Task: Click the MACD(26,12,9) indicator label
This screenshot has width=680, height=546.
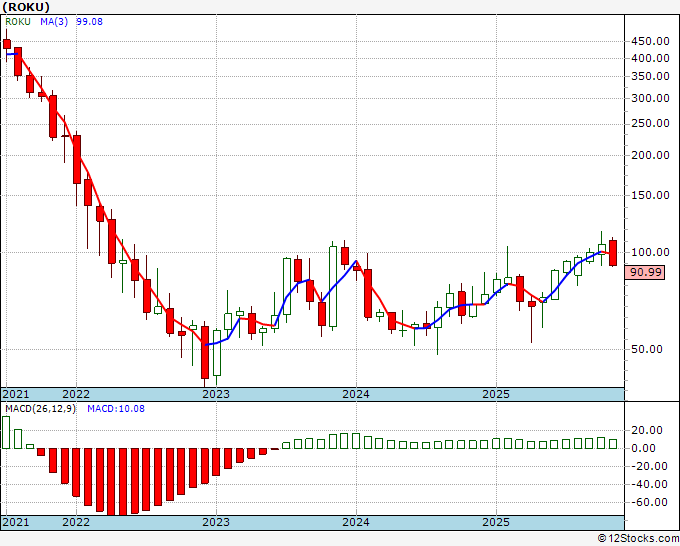Action: pyautogui.click(x=40, y=409)
